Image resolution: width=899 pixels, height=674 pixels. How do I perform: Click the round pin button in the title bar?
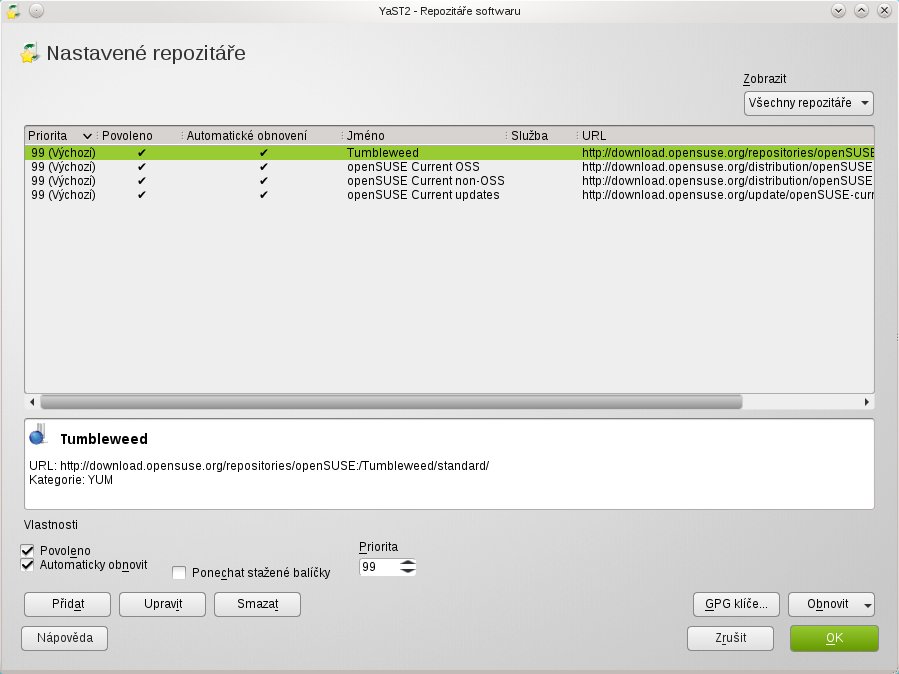(x=36, y=10)
